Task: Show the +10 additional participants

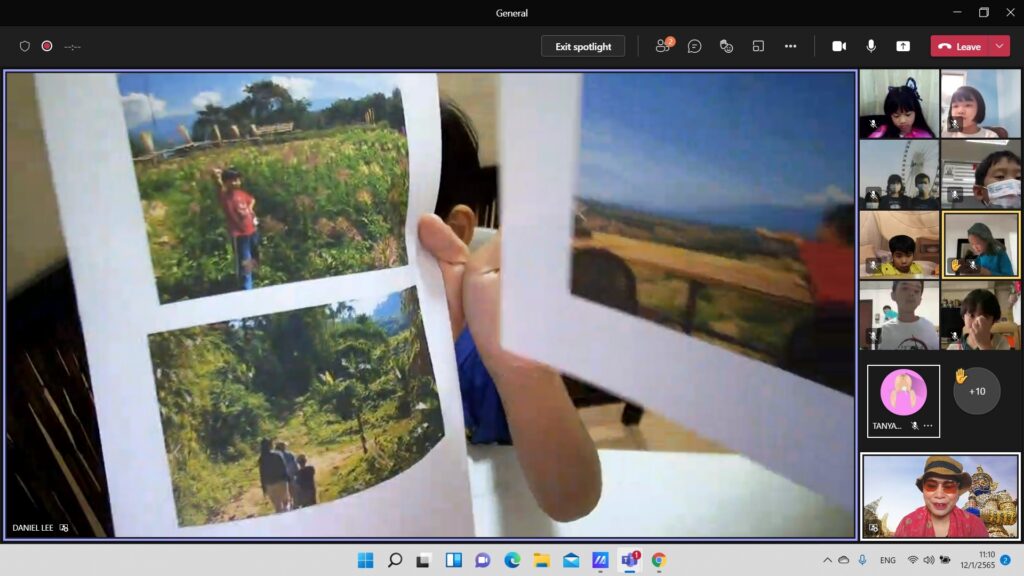Action: click(976, 390)
